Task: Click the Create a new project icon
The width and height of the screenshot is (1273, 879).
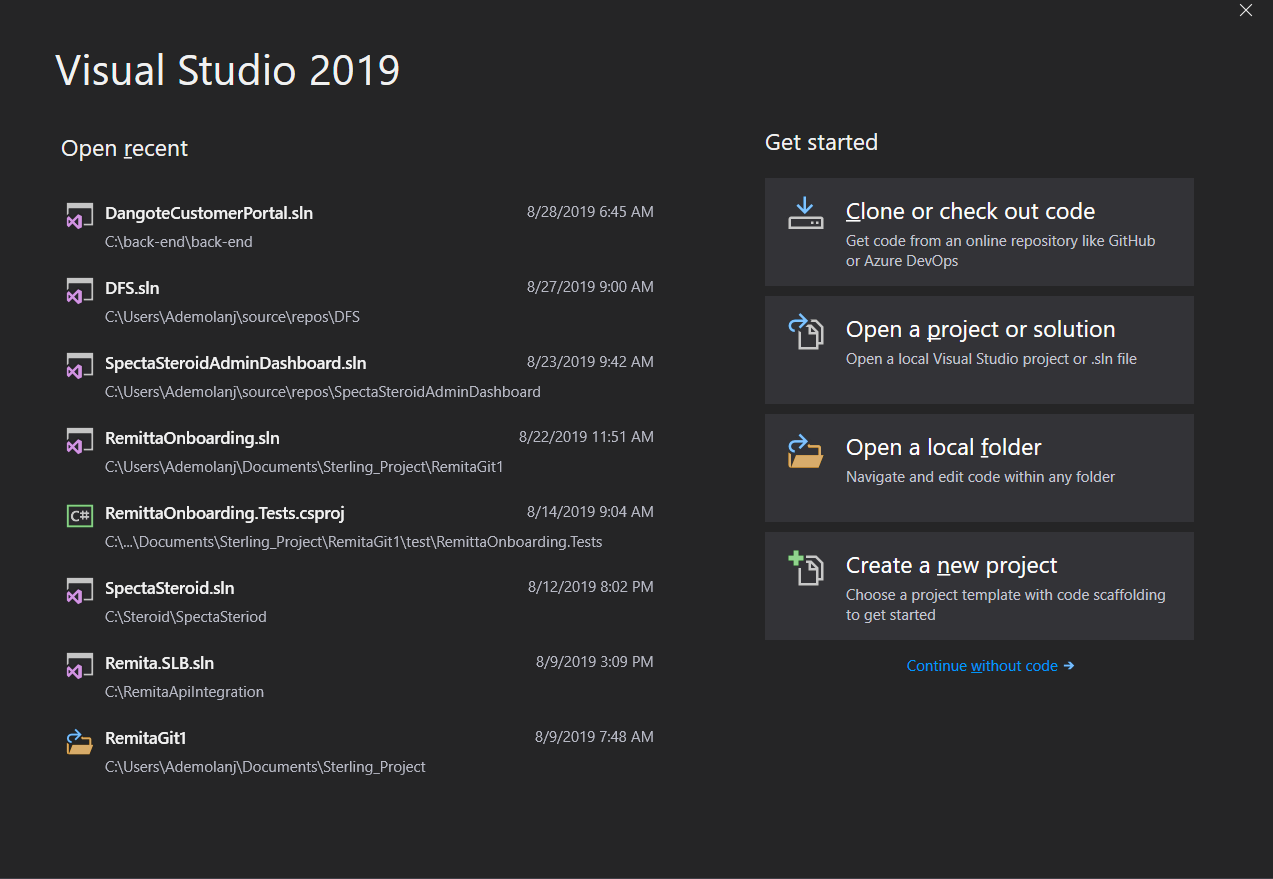Action: coord(805,567)
